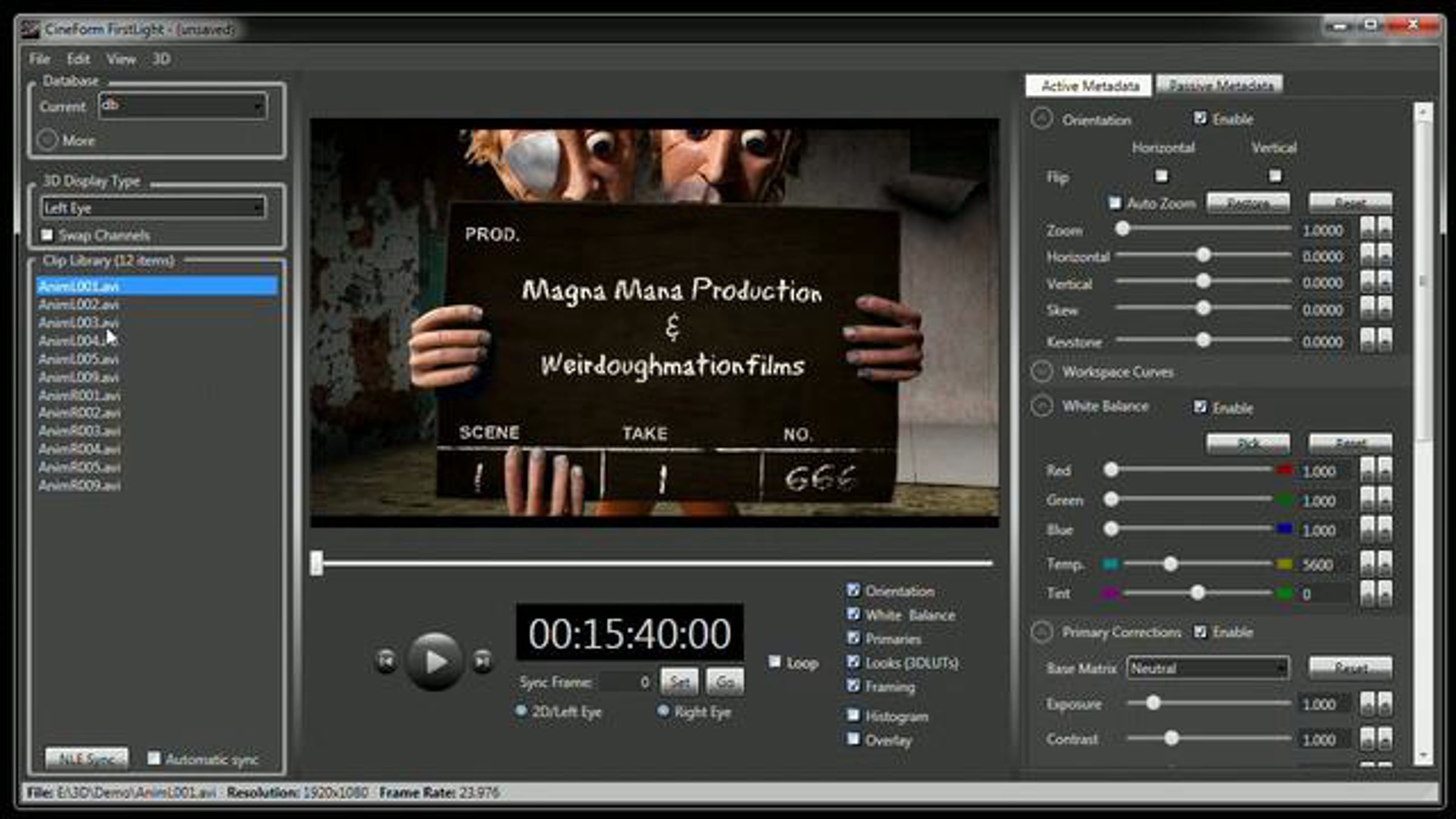Click the CineForm FirstLight app icon in the title bar
The width and height of the screenshot is (1456, 819).
click(x=30, y=29)
